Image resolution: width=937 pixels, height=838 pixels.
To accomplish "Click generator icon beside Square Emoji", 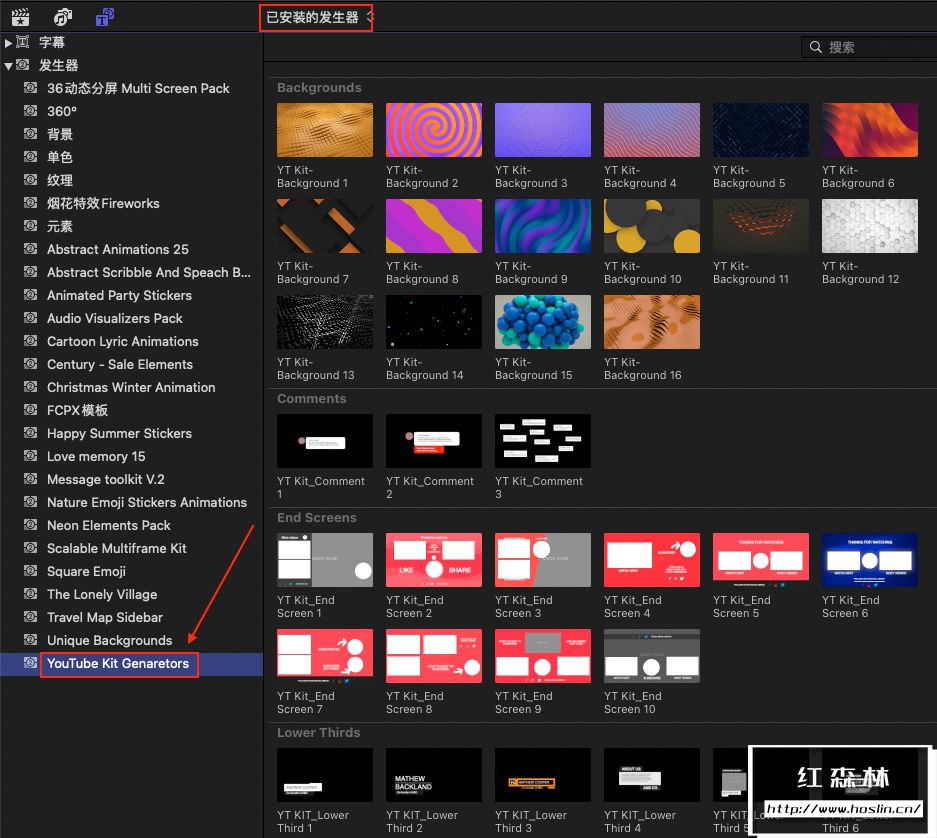I will point(30,571).
